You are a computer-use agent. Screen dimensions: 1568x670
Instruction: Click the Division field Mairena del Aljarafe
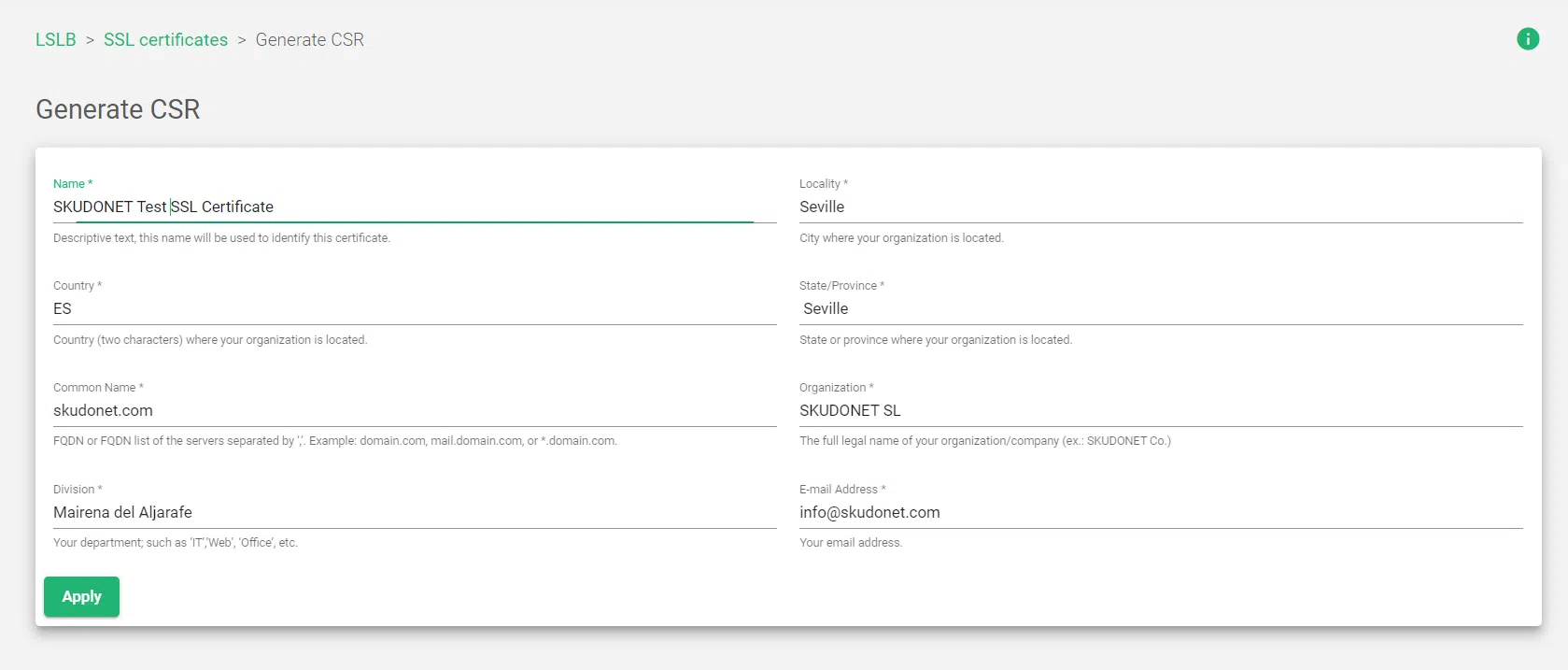coord(415,513)
